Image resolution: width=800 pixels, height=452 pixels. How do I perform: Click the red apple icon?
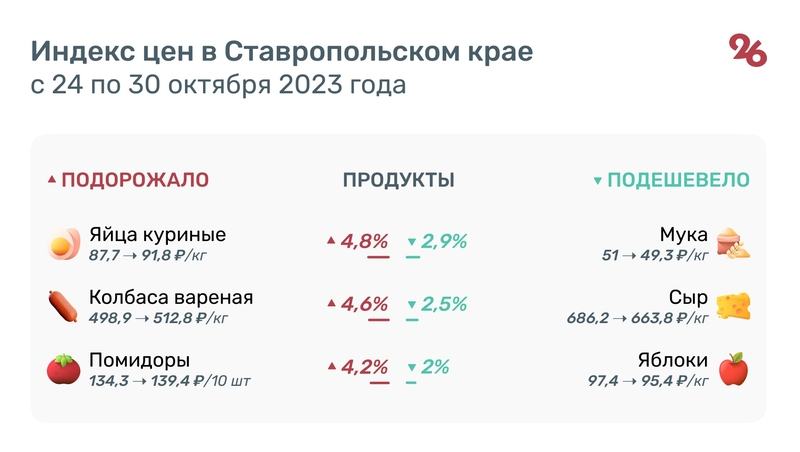pos(735,369)
